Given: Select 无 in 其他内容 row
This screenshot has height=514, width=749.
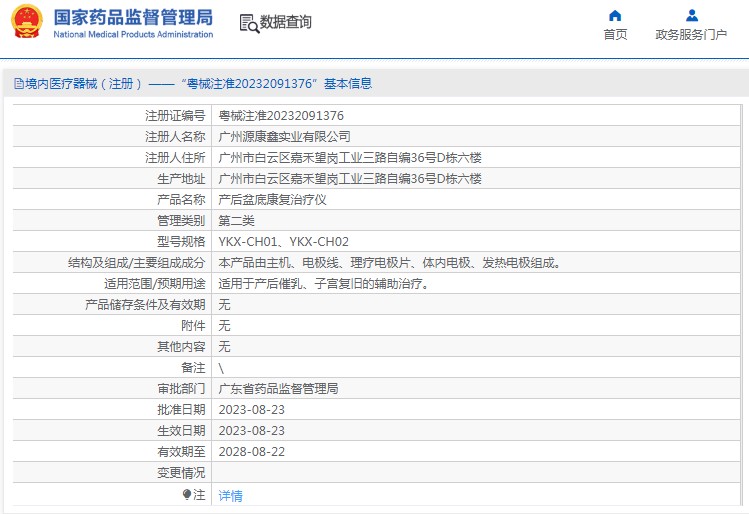Looking at the screenshot, I should [x=224, y=347].
